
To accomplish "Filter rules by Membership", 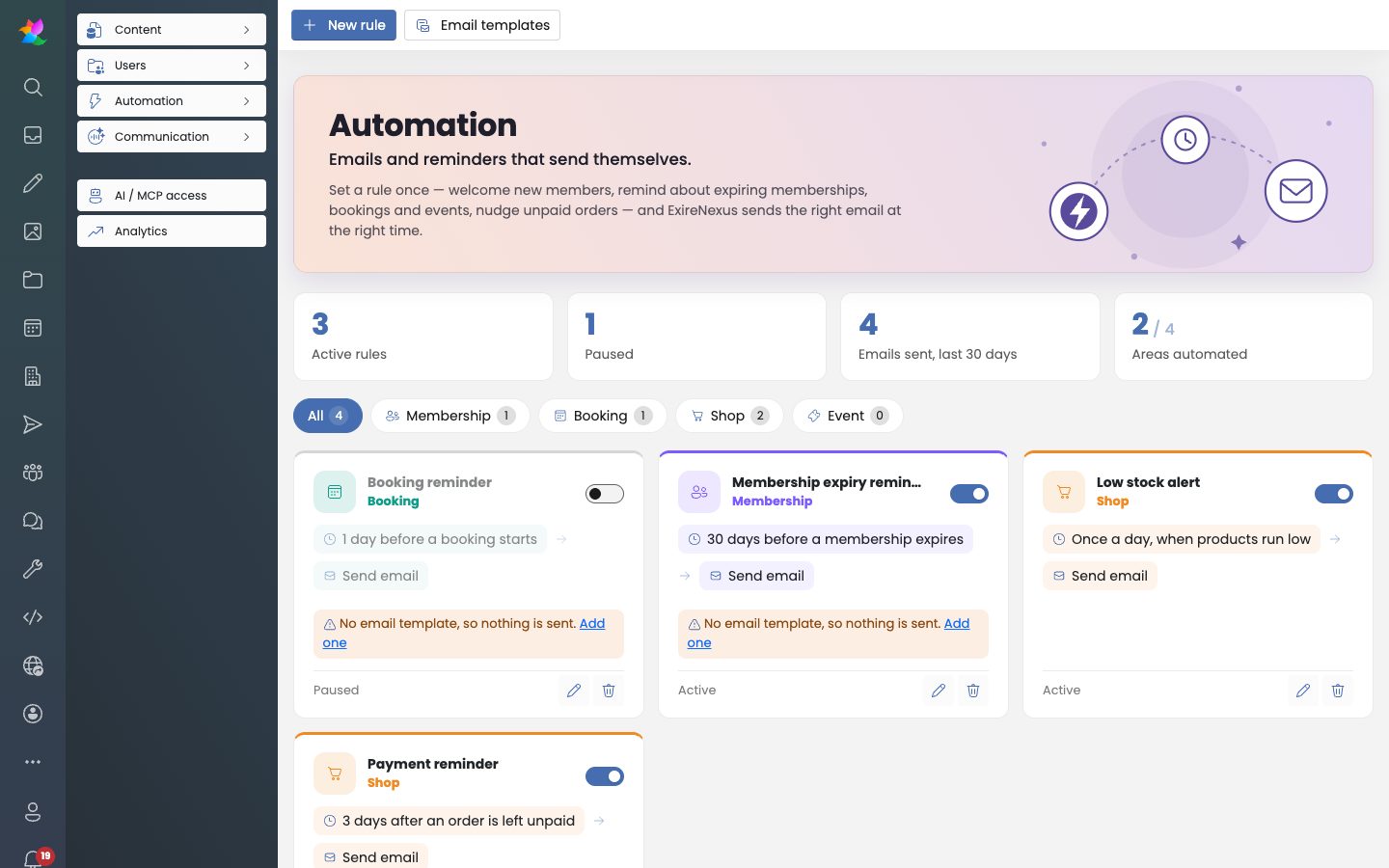I will click(x=450, y=416).
